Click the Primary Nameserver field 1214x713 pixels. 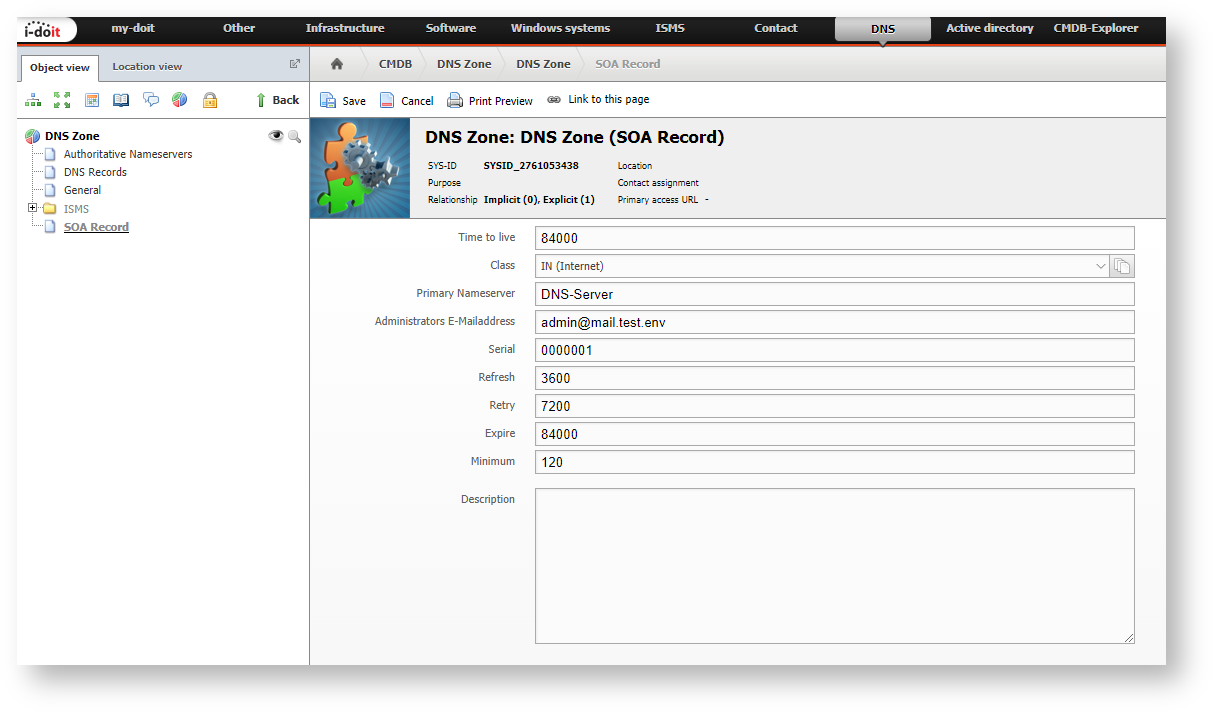835,294
